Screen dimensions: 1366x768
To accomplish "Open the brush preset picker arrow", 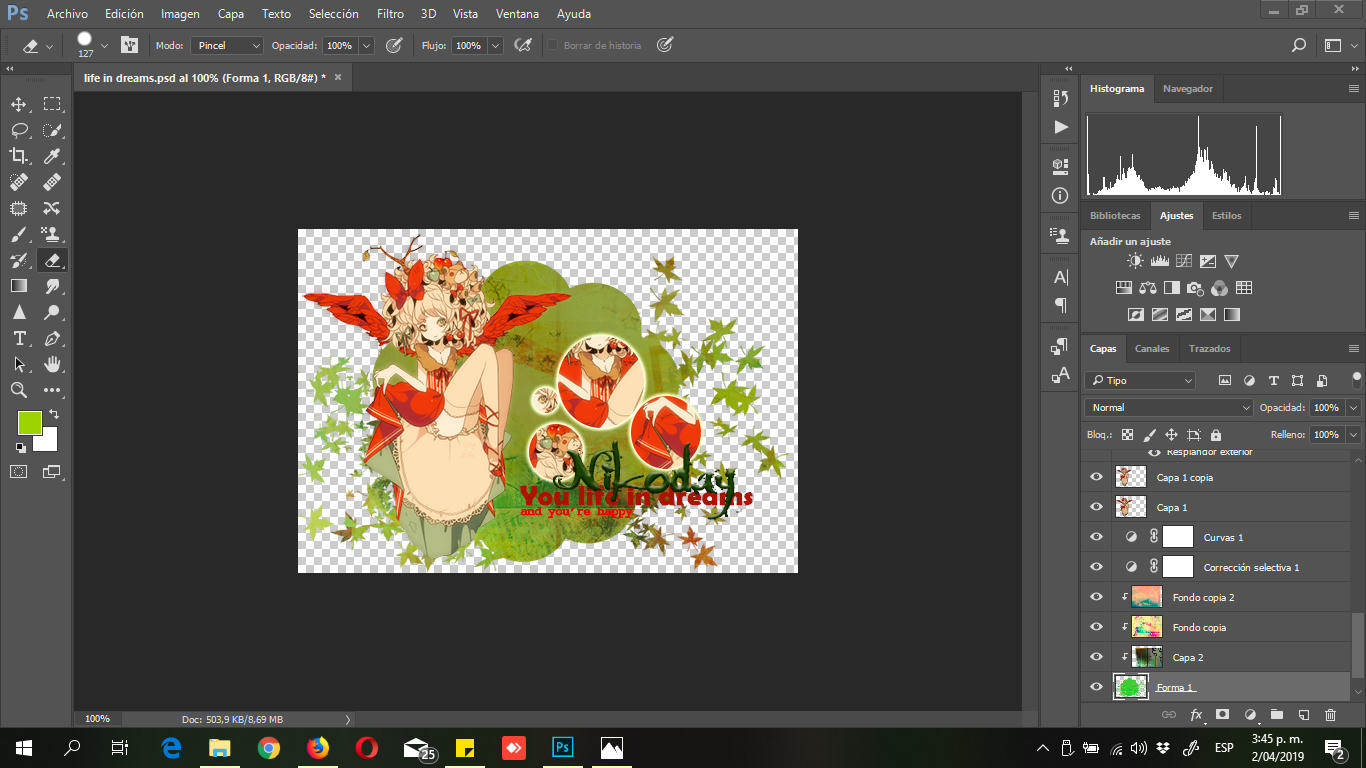I will 104,45.
